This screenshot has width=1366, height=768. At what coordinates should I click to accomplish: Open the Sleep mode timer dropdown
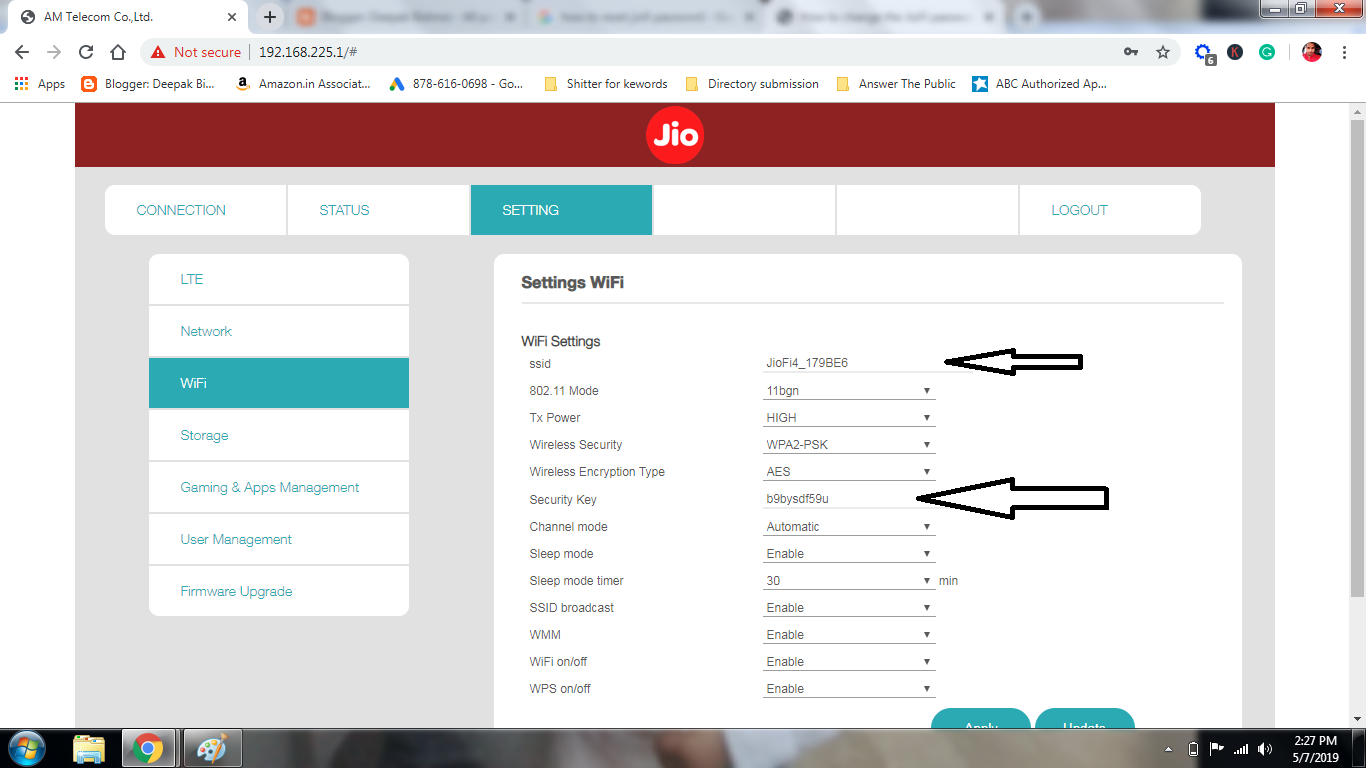[849, 580]
